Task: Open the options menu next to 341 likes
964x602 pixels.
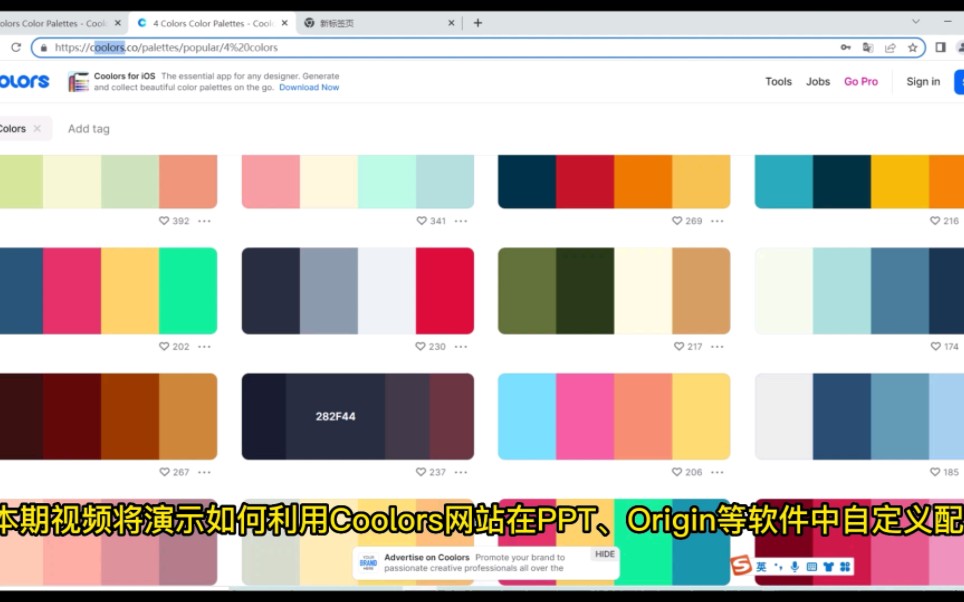Action: (x=459, y=221)
